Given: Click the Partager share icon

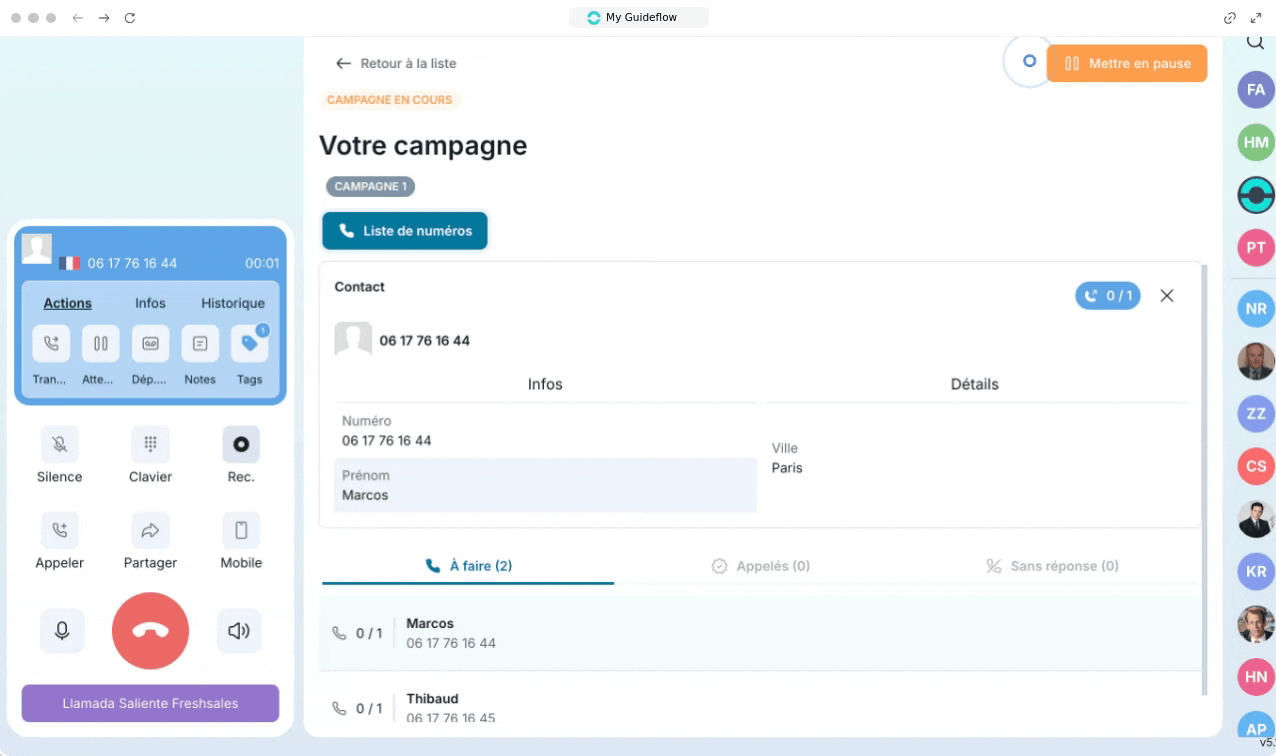Looking at the screenshot, I should (150, 531).
